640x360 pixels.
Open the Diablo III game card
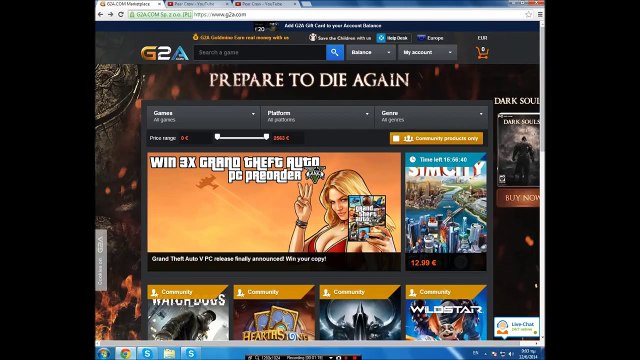(360, 313)
